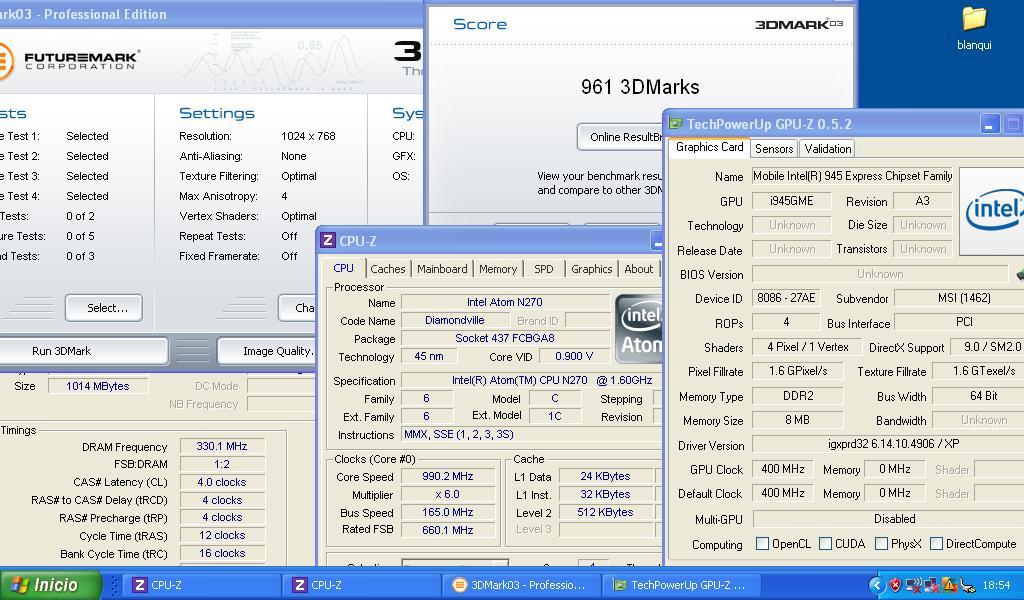The height and width of the screenshot is (600, 1024).
Task: Click the i945GME GPU field
Action: pos(792,201)
